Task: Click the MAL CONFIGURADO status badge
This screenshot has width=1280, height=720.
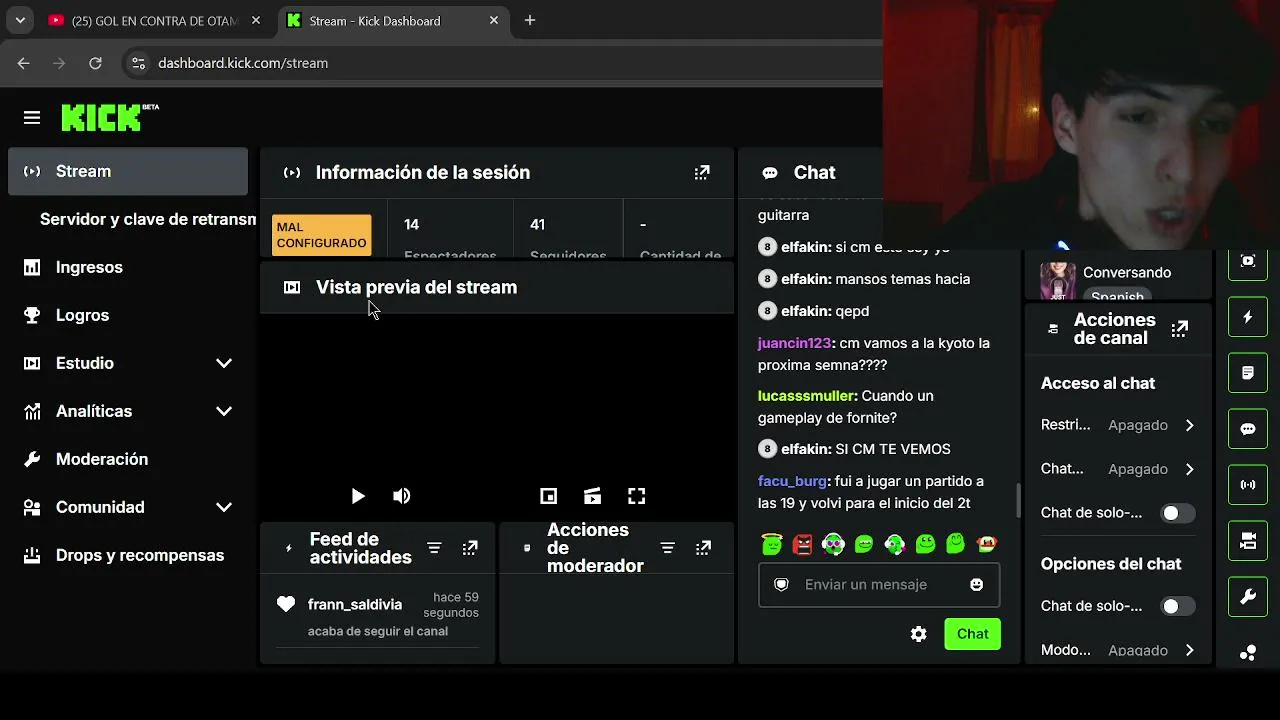Action: pyautogui.click(x=322, y=235)
